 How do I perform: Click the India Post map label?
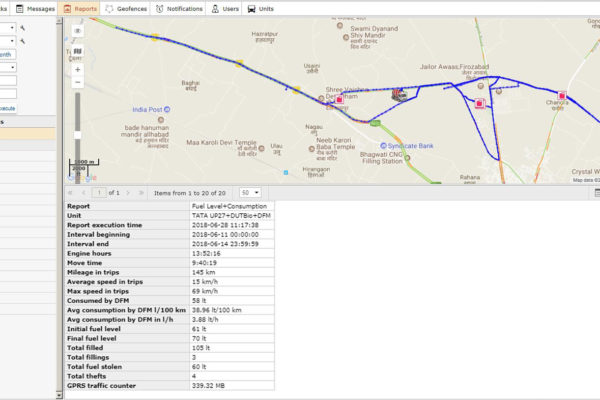click(150, 109)
